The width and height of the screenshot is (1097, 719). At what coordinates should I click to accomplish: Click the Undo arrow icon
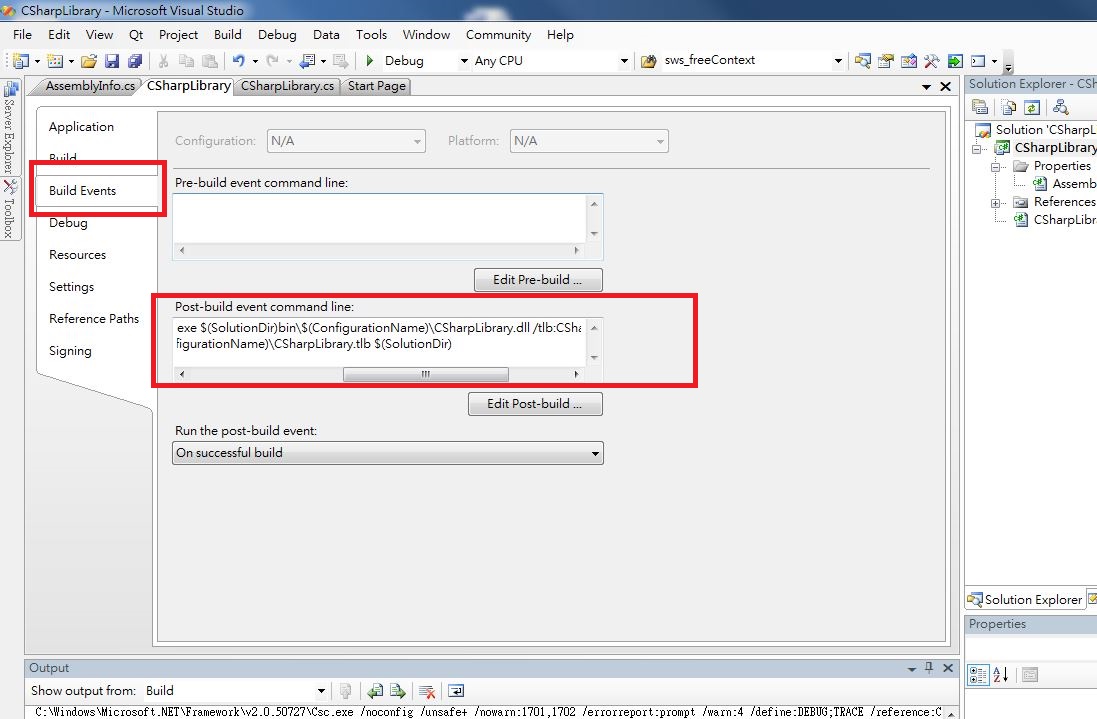tap(239, 61)
